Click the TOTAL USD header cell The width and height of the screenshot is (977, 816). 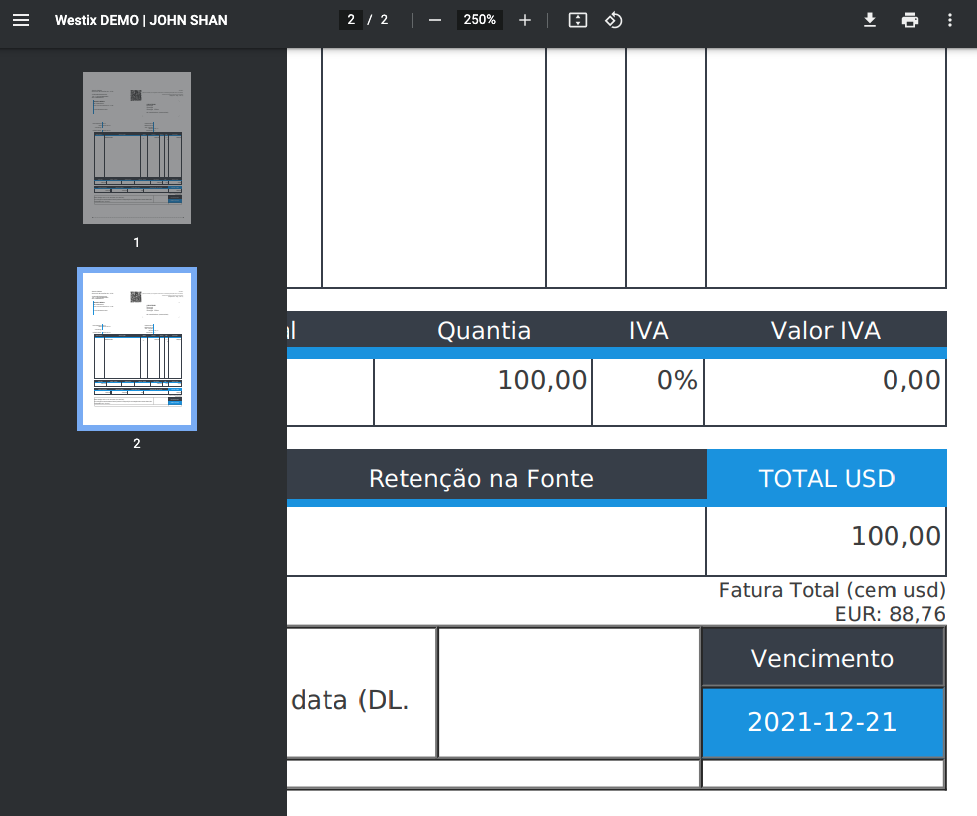pyautogui.click(x=826, y=478)
